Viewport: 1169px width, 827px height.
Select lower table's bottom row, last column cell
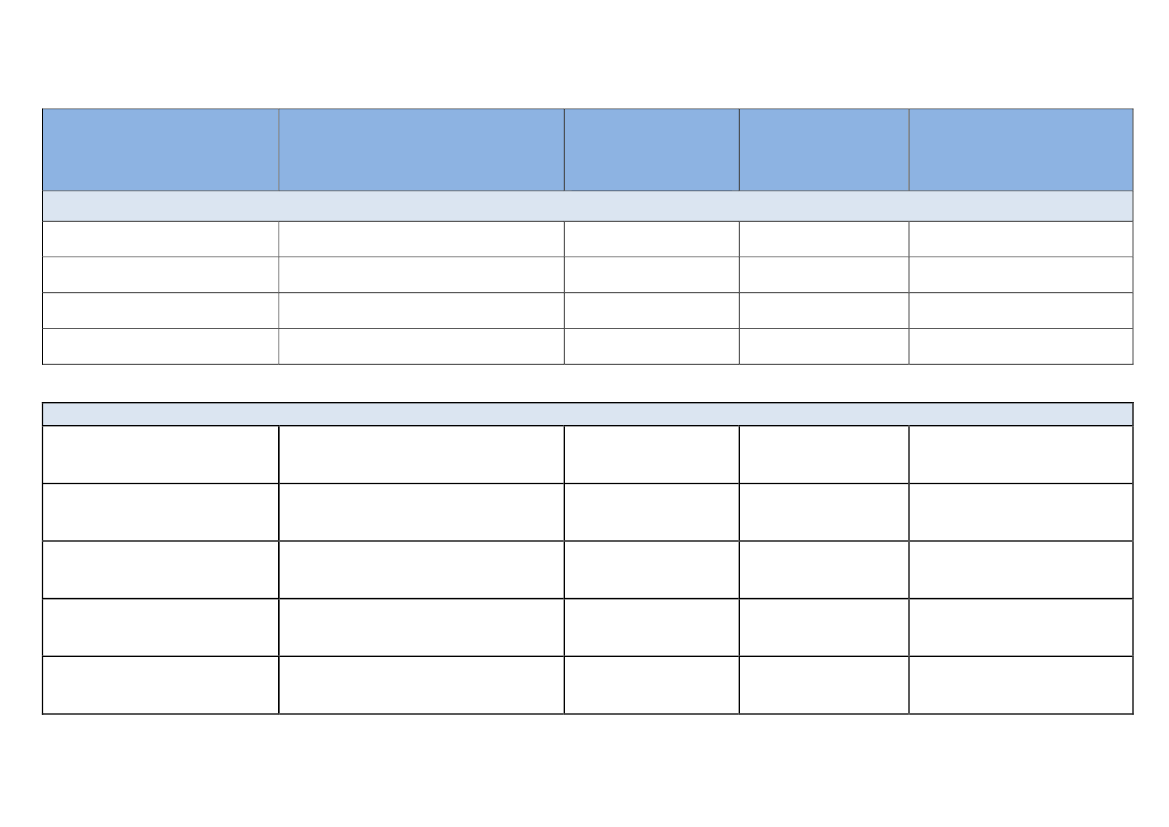click(x=1021, y=685)
